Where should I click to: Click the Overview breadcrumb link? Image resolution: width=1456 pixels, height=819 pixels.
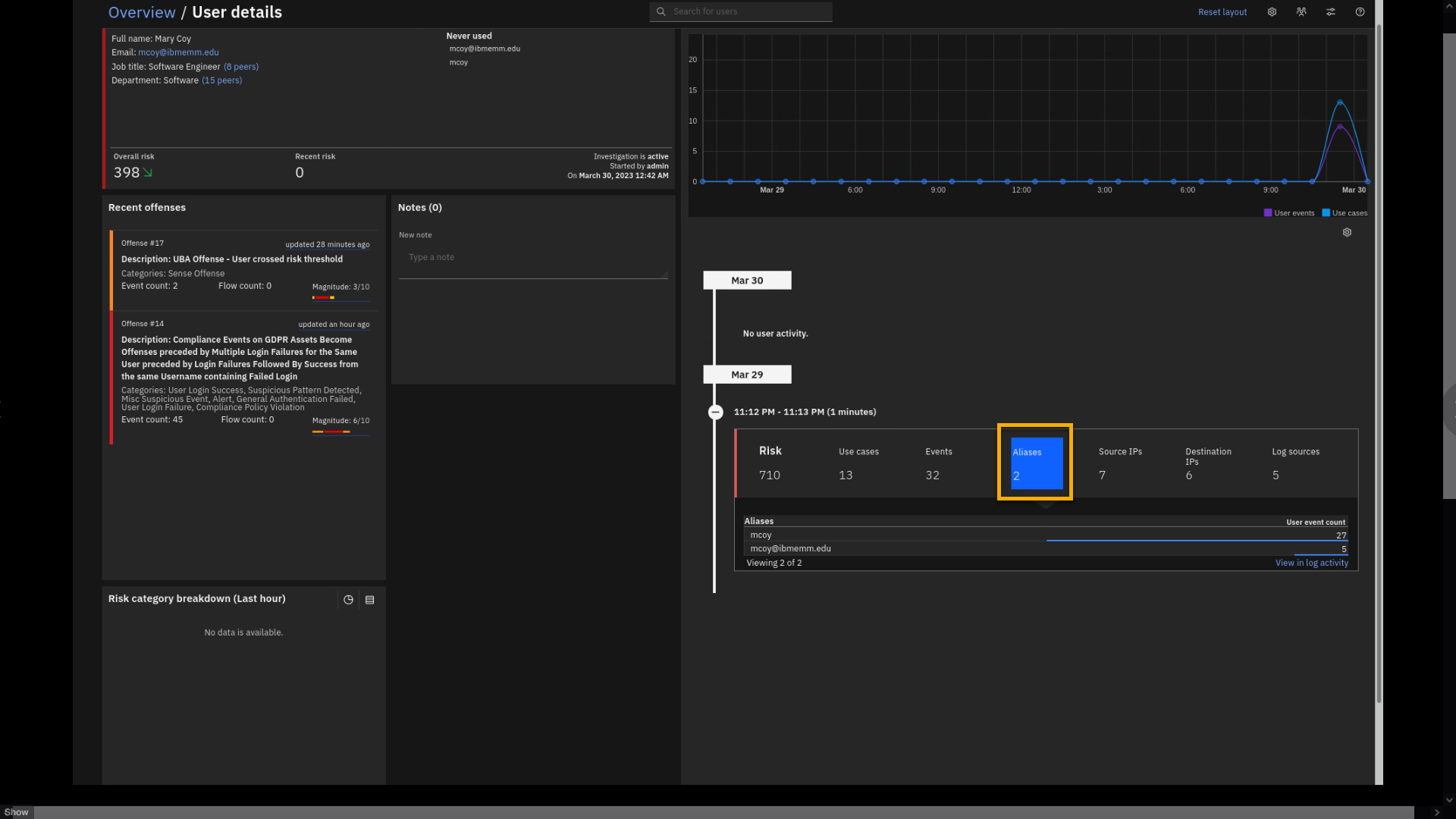pyautogui.click(x=142, y=12)
